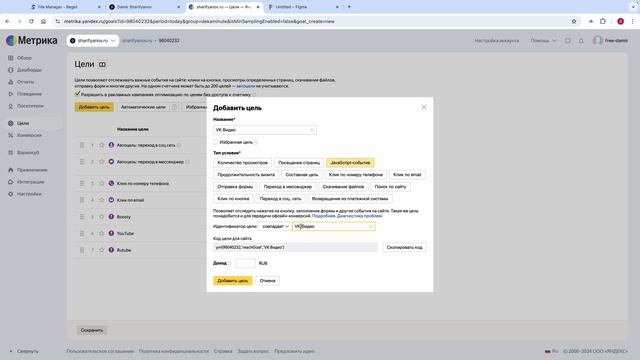Select Количество просмотров condition type
Screen dimensions: 640x360
point(242,163)
